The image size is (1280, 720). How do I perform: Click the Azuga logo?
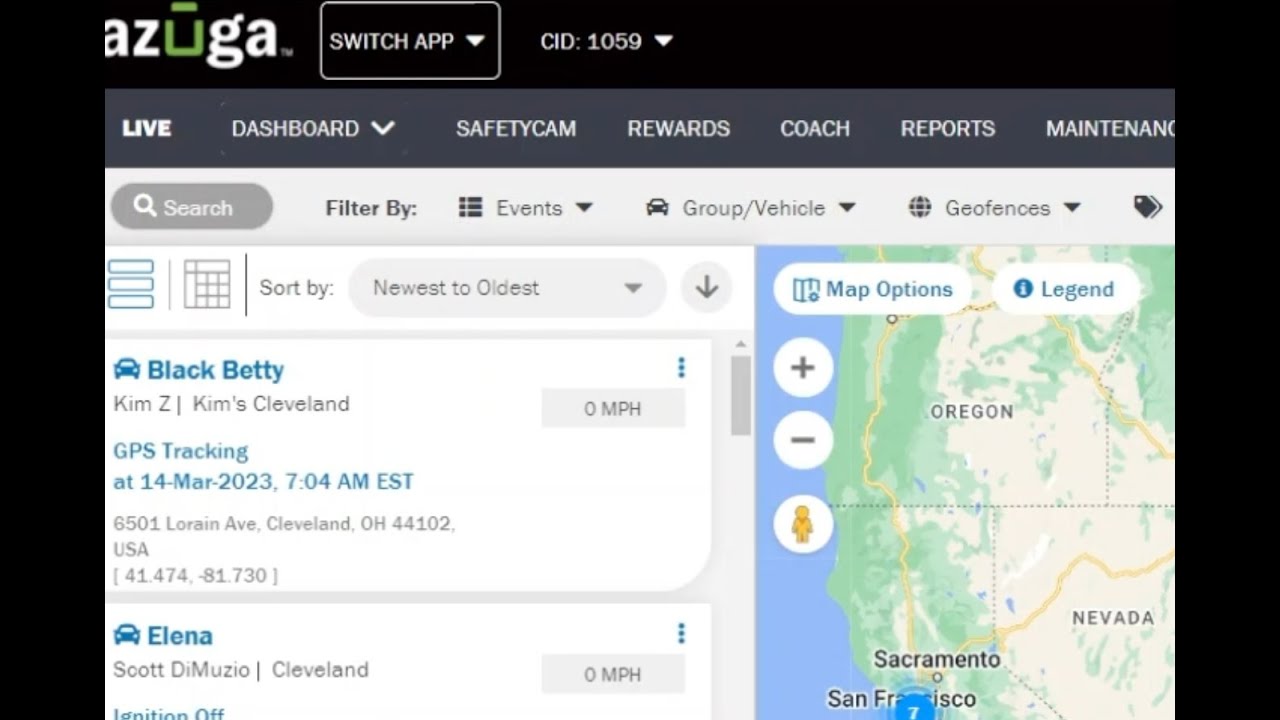198,38
